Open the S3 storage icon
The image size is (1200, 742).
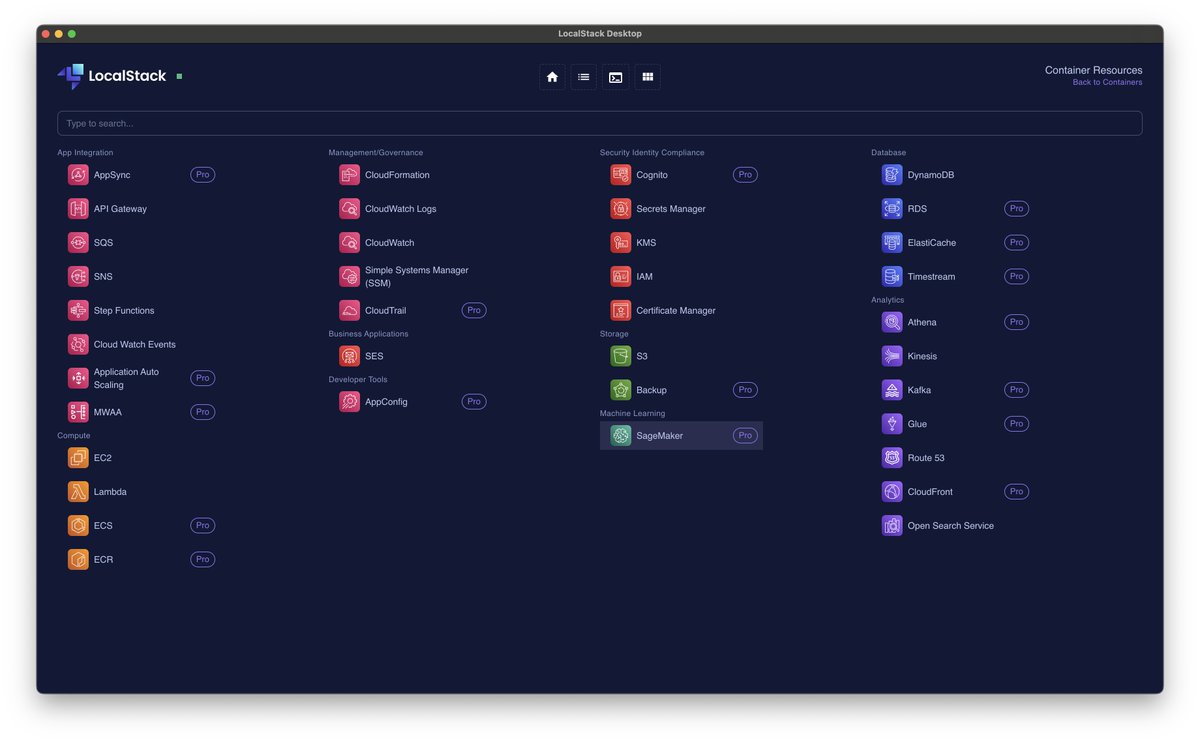(621, 356)
